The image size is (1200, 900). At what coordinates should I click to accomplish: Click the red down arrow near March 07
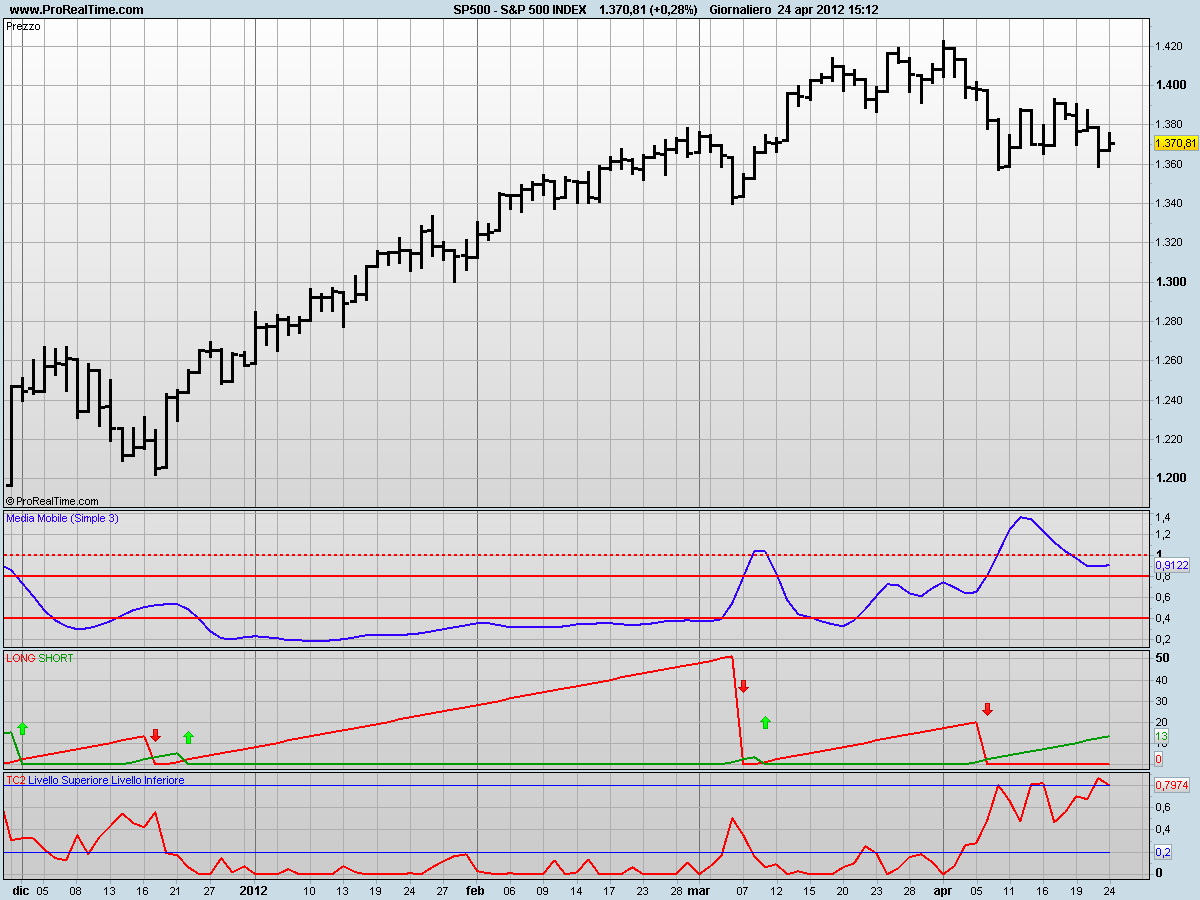[x=743, y=686]
